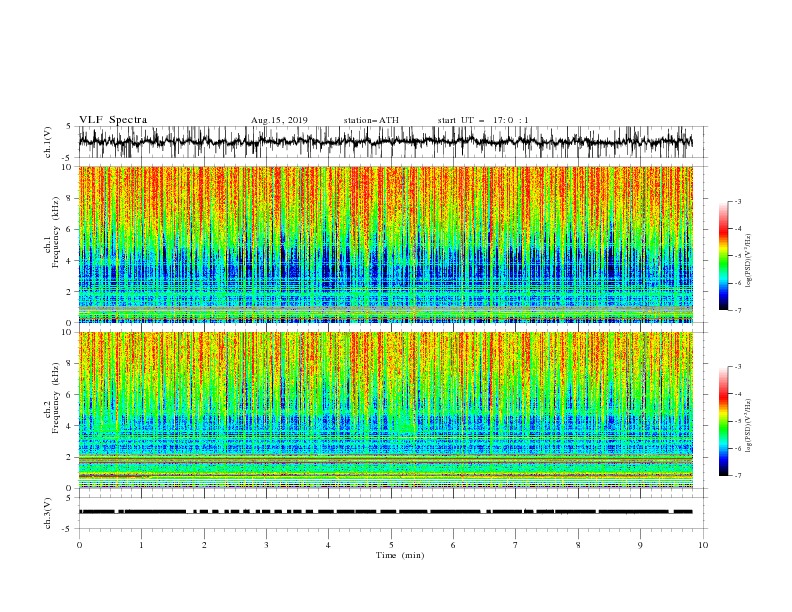
Task: Click the log(PSD) label beside ch.1 colorbar
Action: click(x=749, y=260)
